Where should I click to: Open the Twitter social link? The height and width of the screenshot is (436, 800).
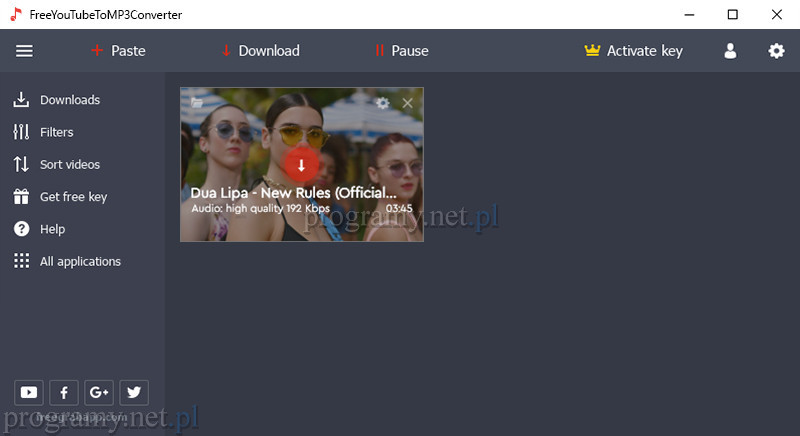(133, 392)
